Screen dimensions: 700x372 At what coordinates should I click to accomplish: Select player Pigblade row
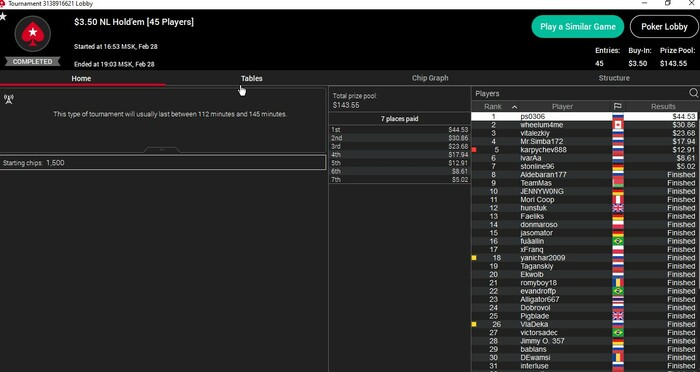point(584,316)
